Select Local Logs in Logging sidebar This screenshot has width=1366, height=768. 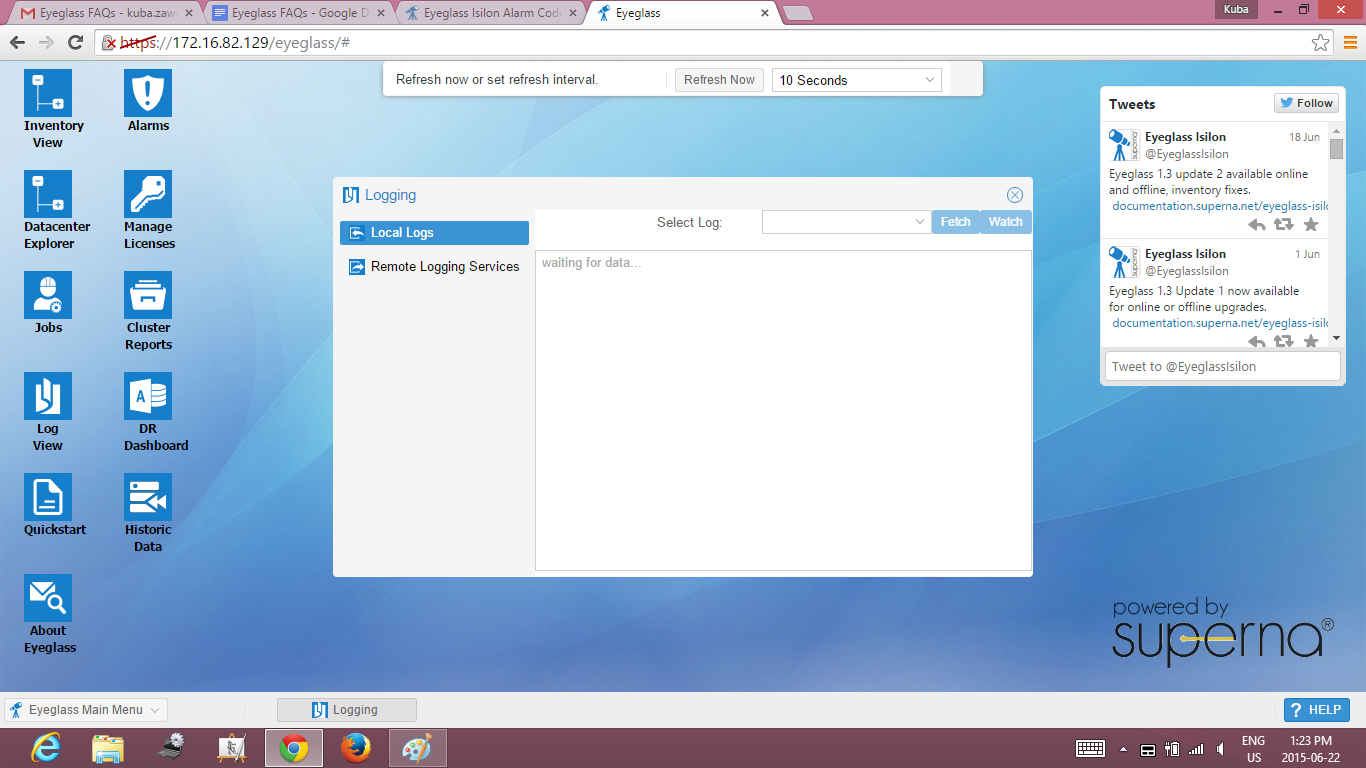(434, 233)
